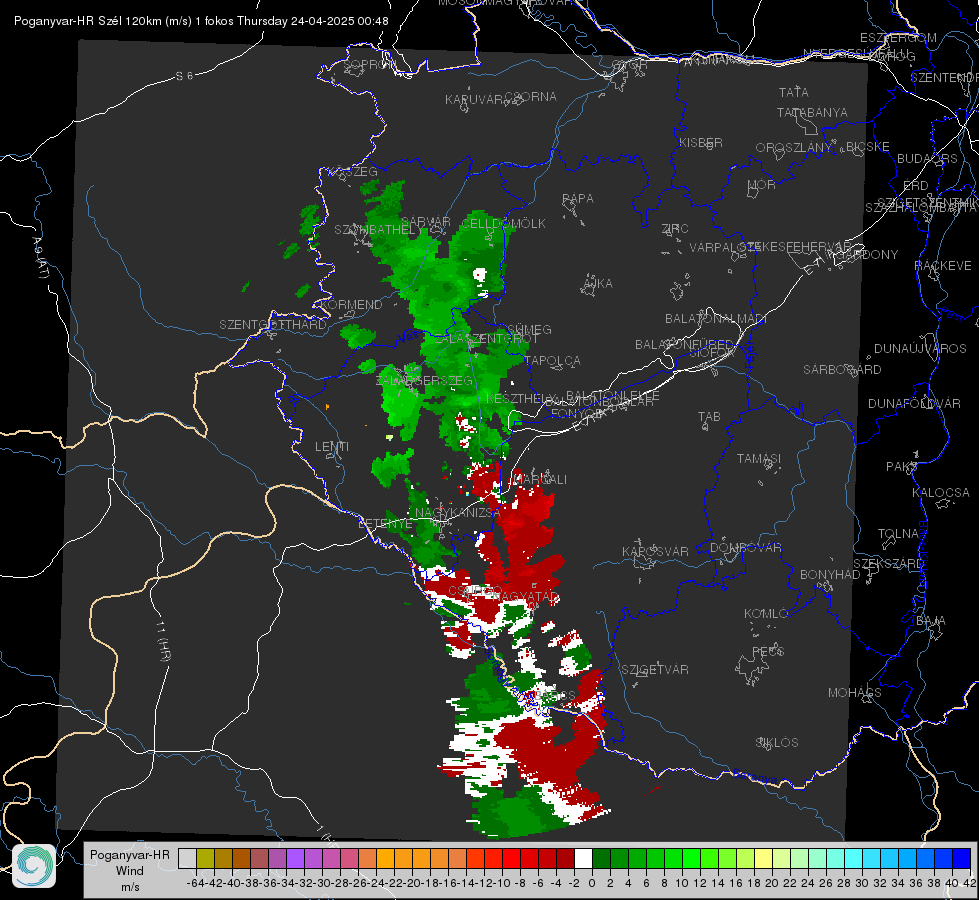This screenshot has height=900, width=979.
Task: Select the dark blue last legend swatch
Action: click(x=962, y=858)
